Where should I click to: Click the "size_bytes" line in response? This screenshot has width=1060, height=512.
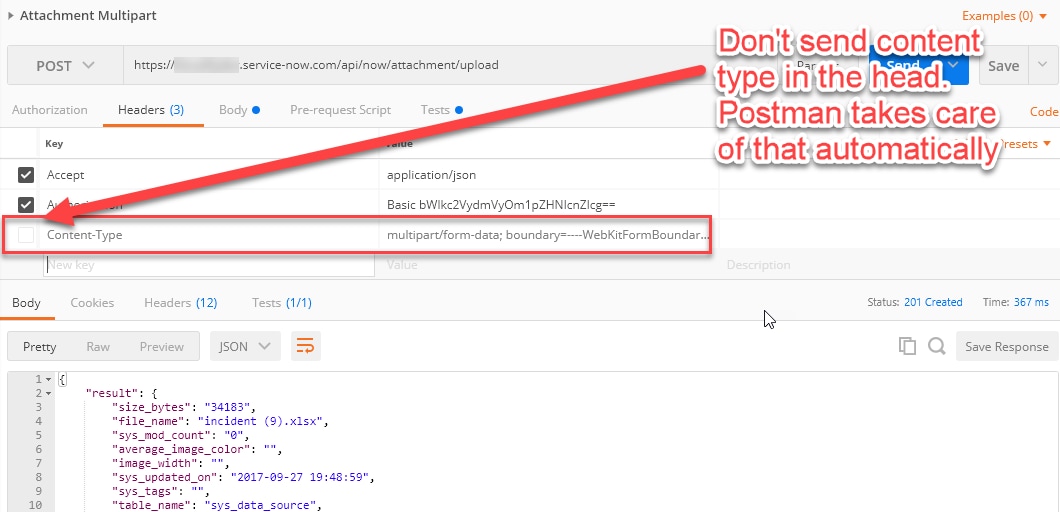(x=184, y=407)
